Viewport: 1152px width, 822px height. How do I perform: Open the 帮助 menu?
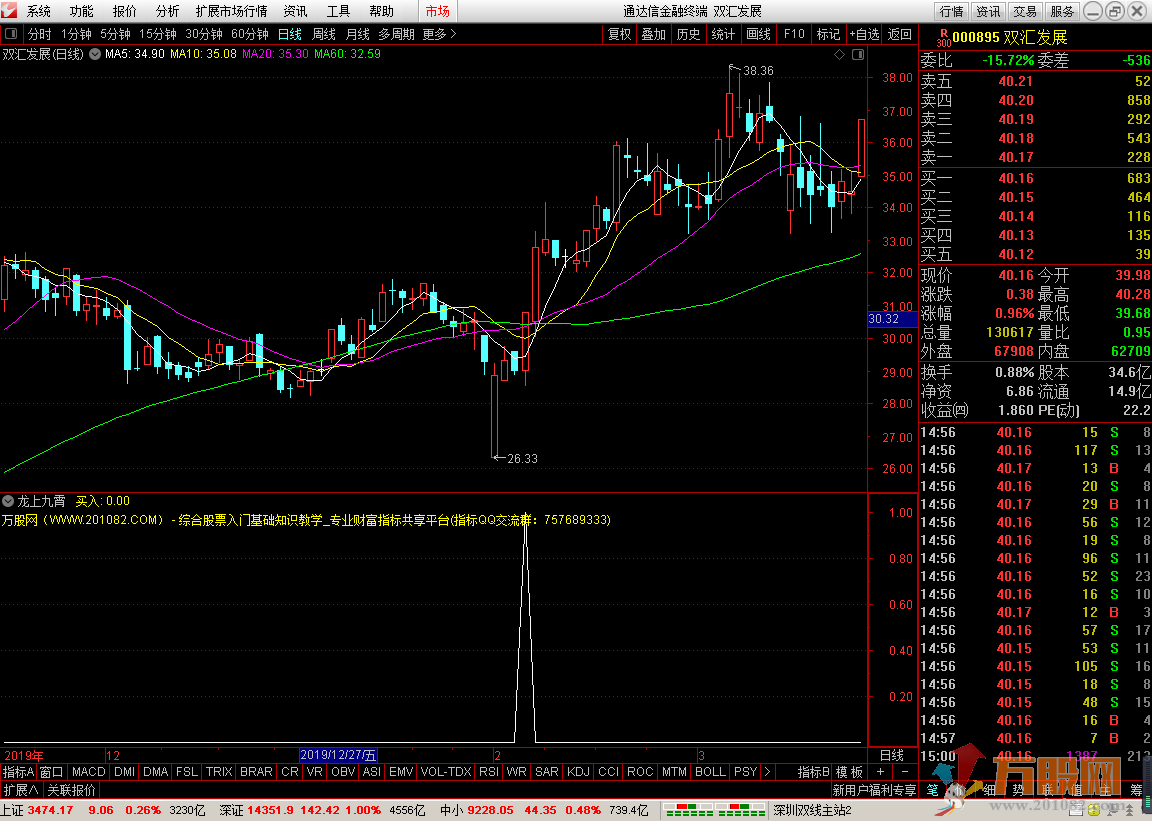[381, 11]
